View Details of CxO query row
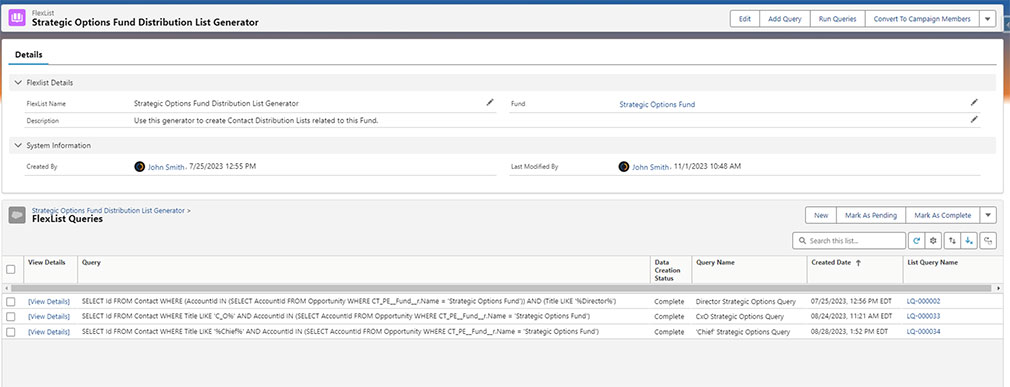The height and width of the screenshot is (387, 1010). [49, 317]
